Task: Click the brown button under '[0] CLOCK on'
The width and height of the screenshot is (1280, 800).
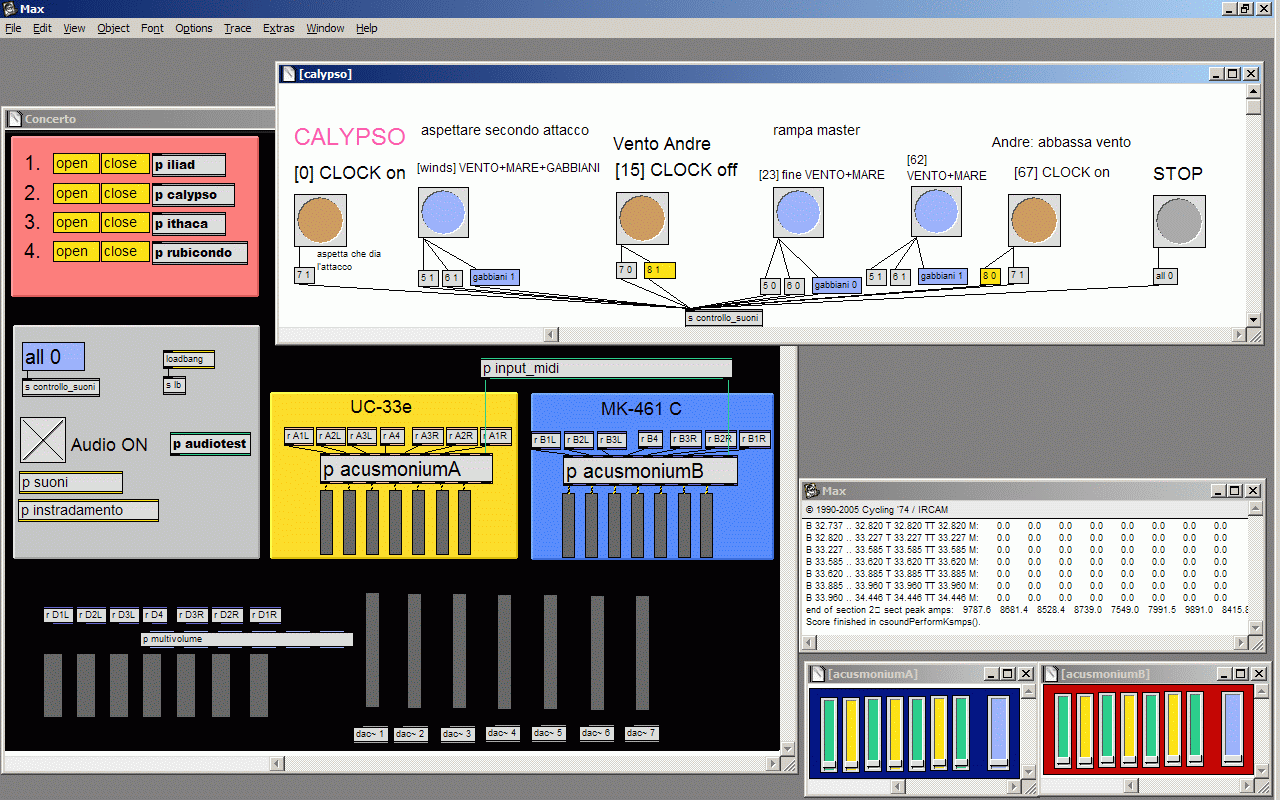Action: [320, 220]
